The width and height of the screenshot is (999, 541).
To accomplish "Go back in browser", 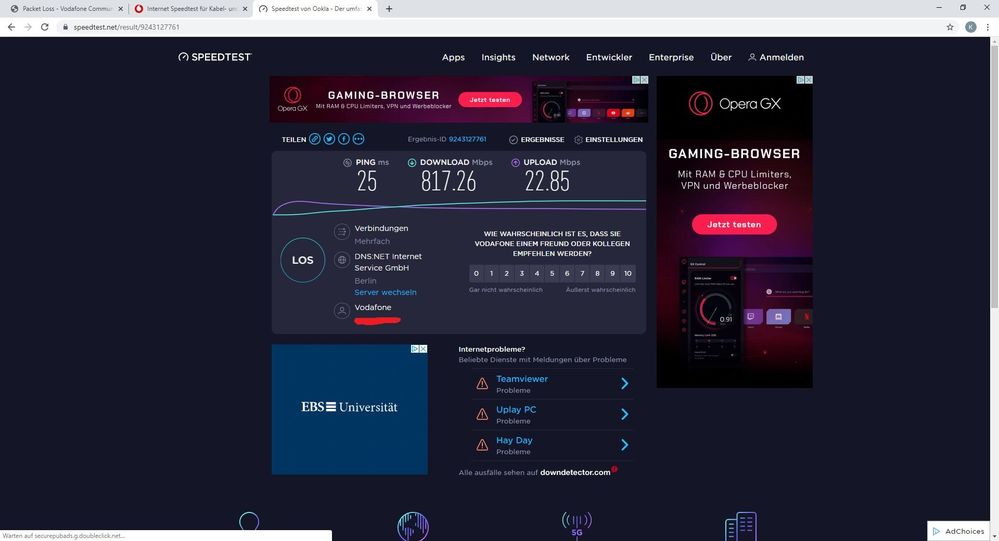I will tap(11, 27).
